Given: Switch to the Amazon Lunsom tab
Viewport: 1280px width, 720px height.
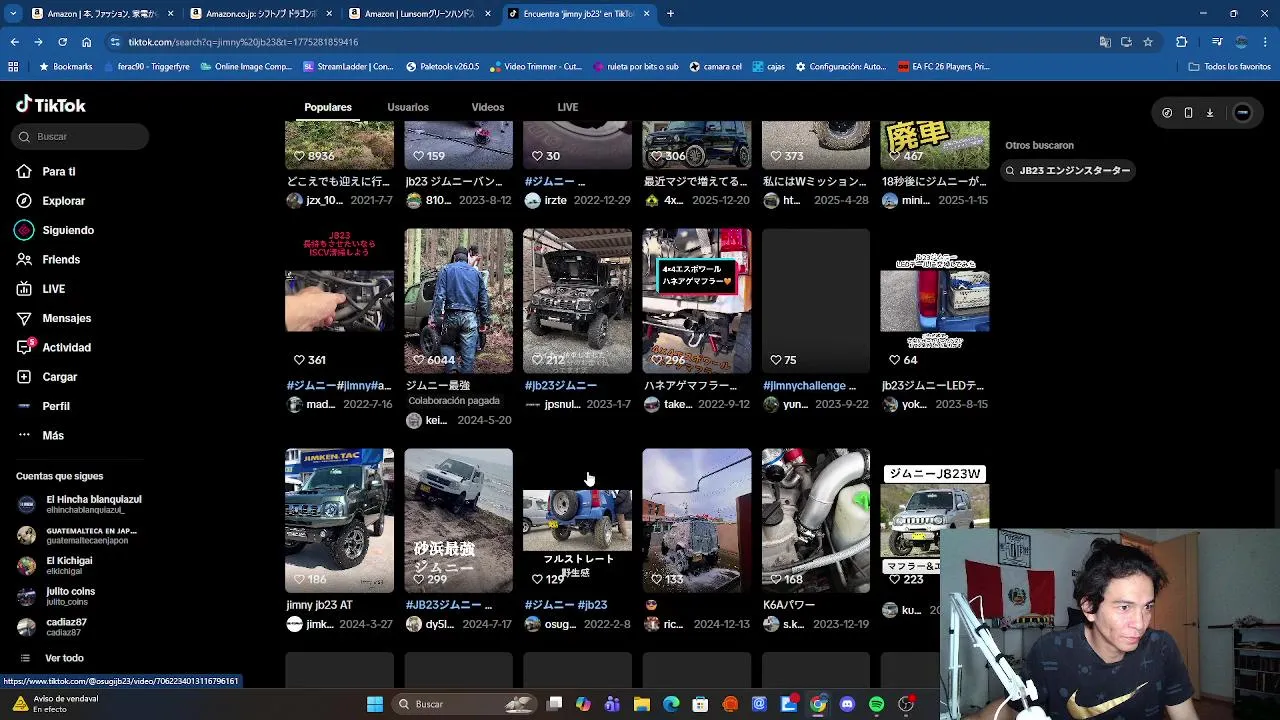Looking at the screenshot, I should (420, 14).
